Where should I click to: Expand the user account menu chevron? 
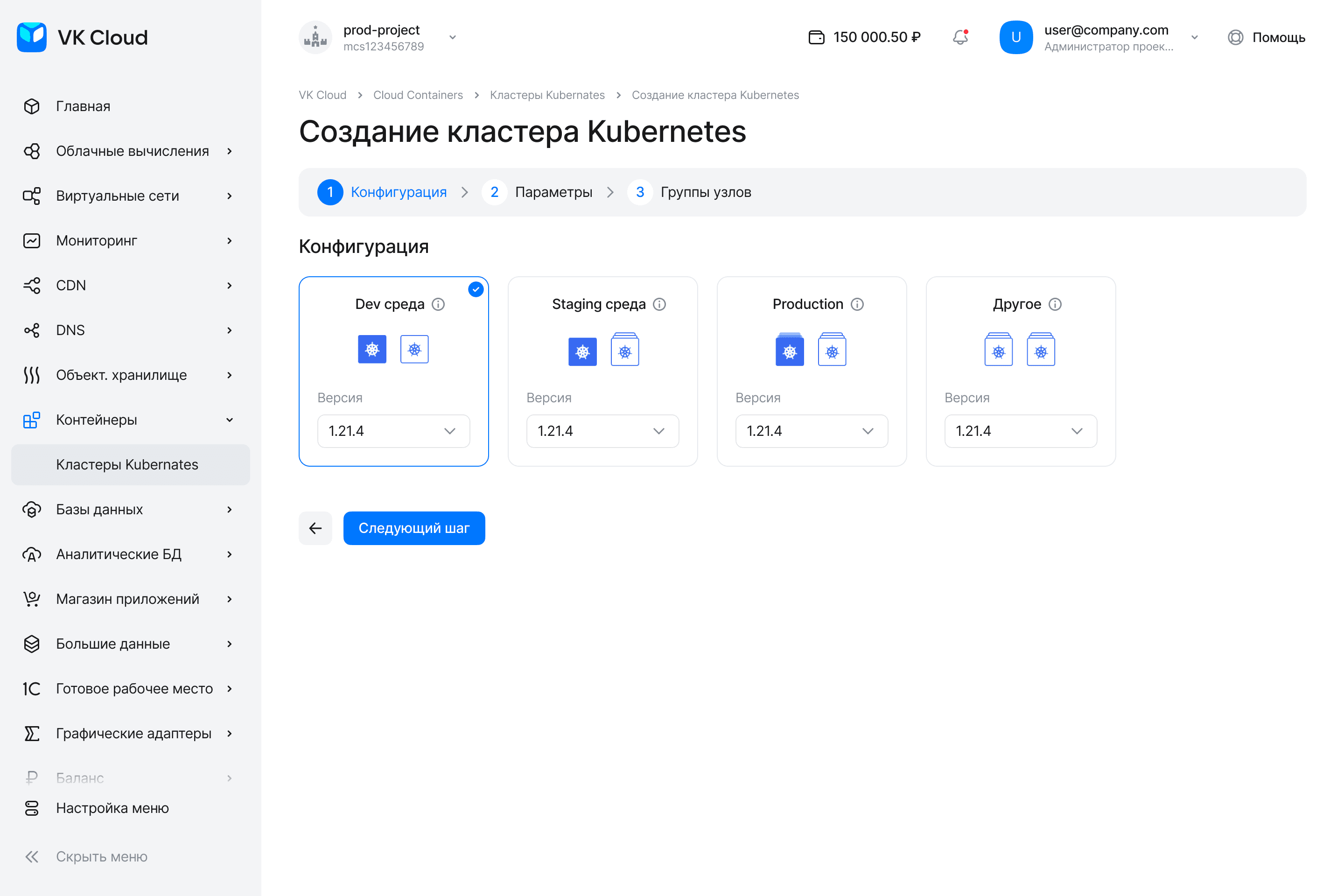coord(1194,37)
